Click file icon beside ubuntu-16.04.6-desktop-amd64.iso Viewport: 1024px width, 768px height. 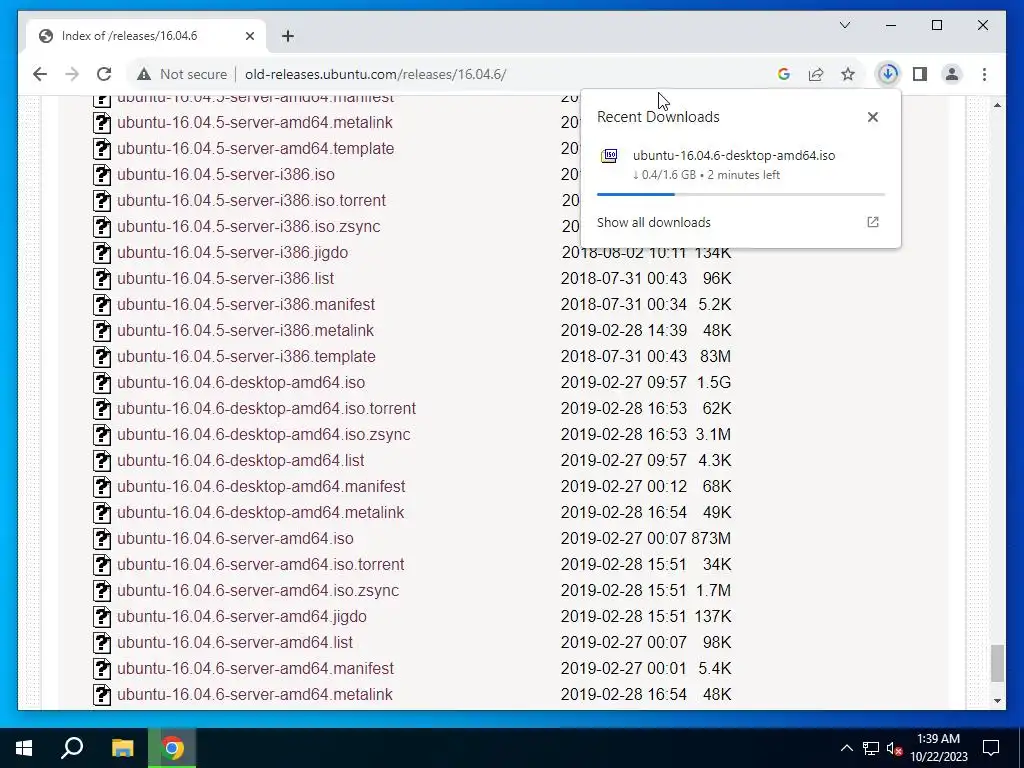pos(102,383)
